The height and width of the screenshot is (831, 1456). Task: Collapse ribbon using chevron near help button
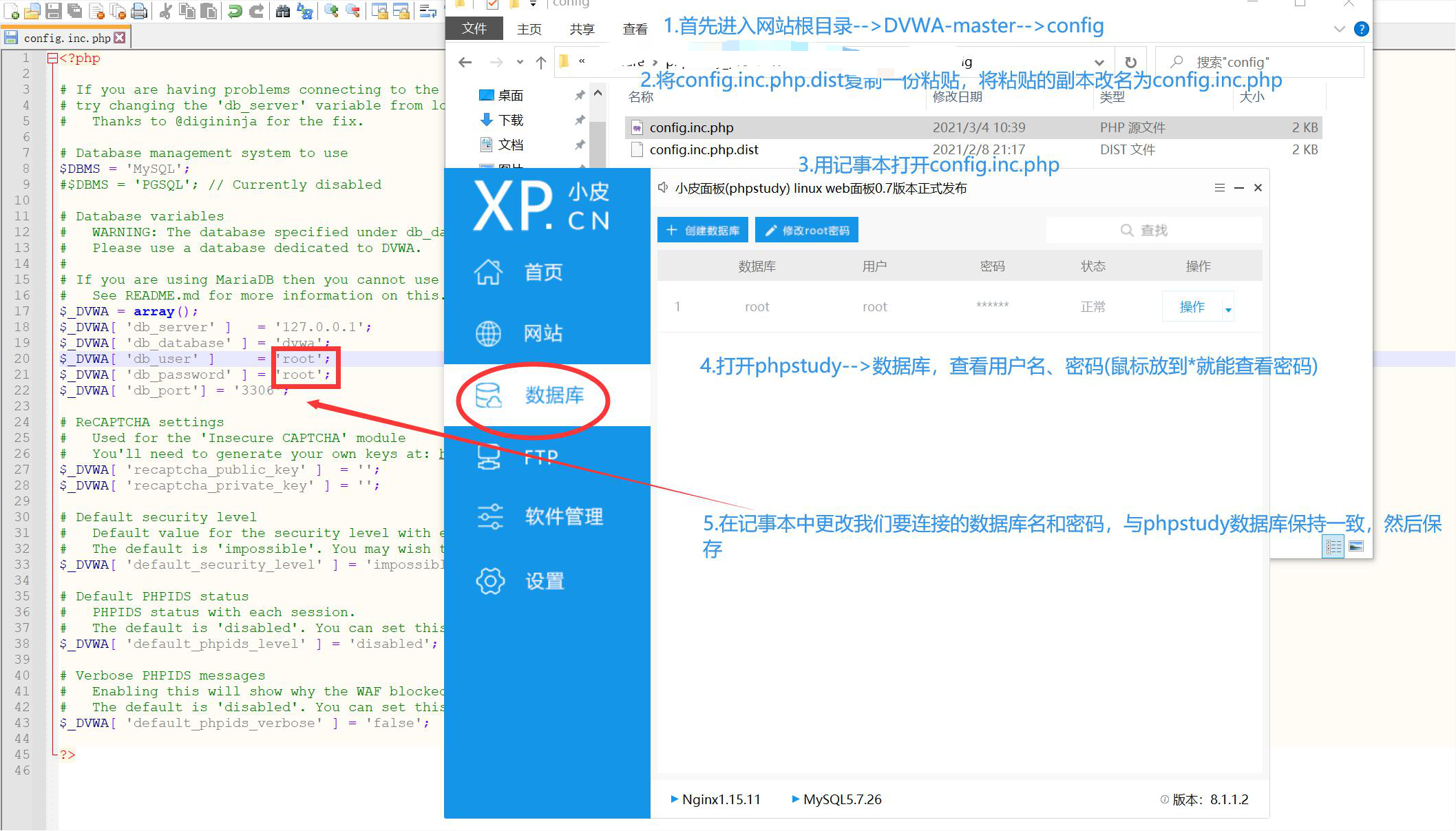point(1340,29)
